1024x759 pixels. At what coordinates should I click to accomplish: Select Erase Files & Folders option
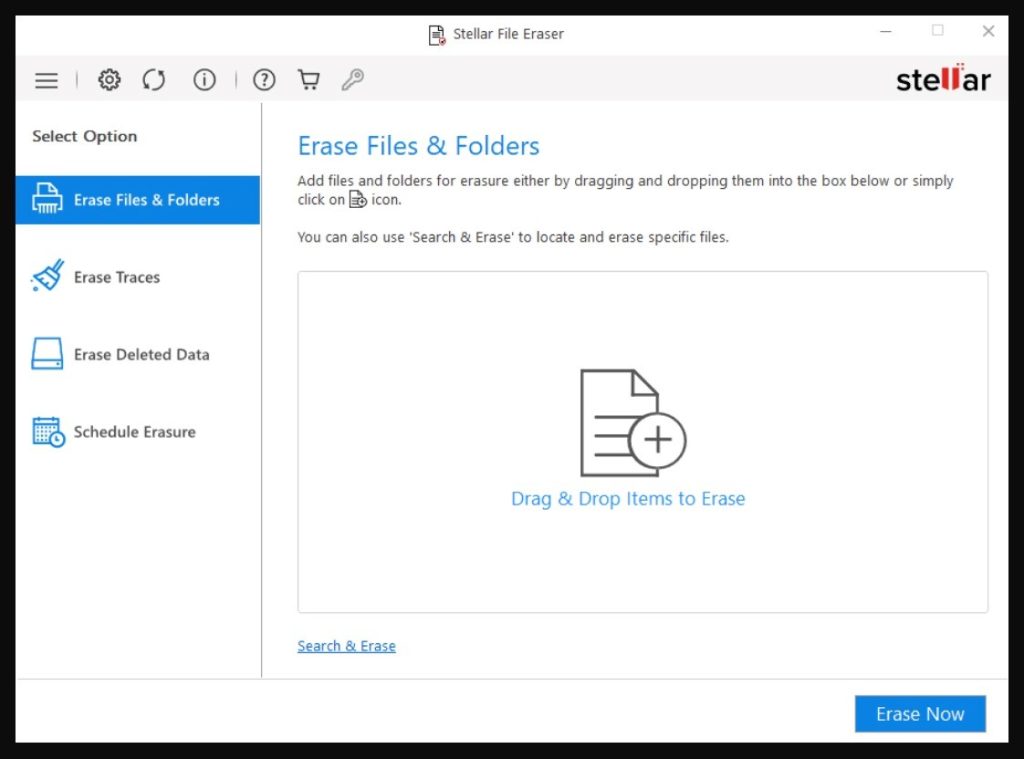(x=138, y=200)
